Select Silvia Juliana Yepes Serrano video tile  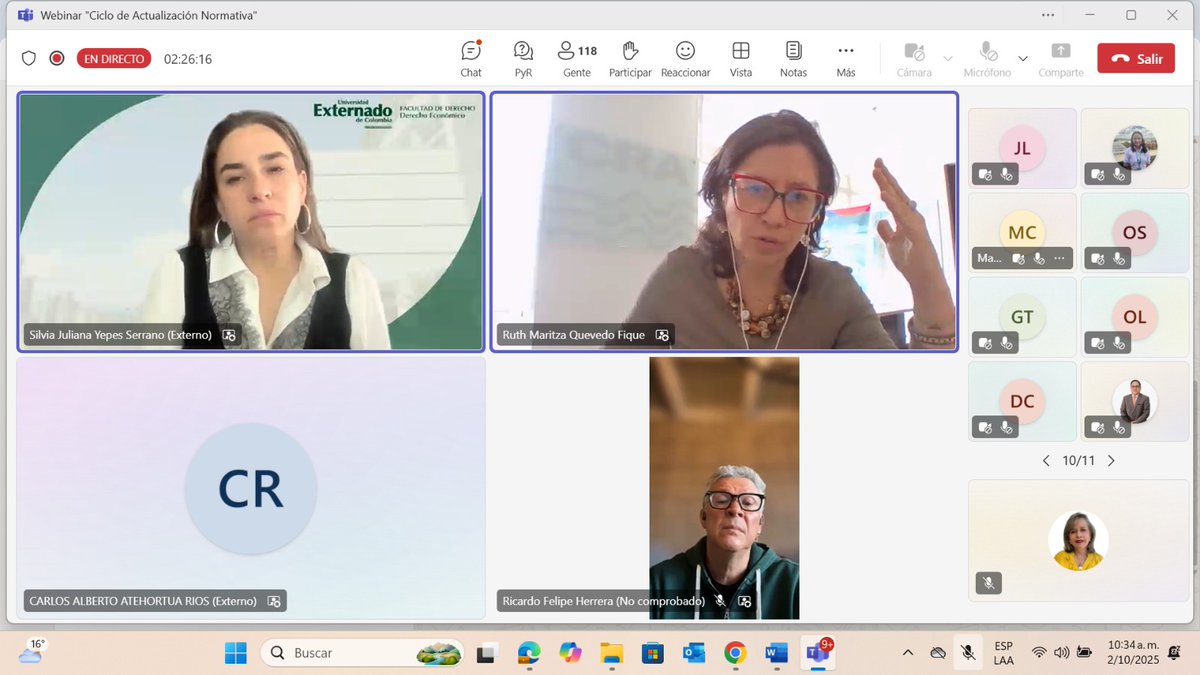pyautogui.click(x=251, y=222)
